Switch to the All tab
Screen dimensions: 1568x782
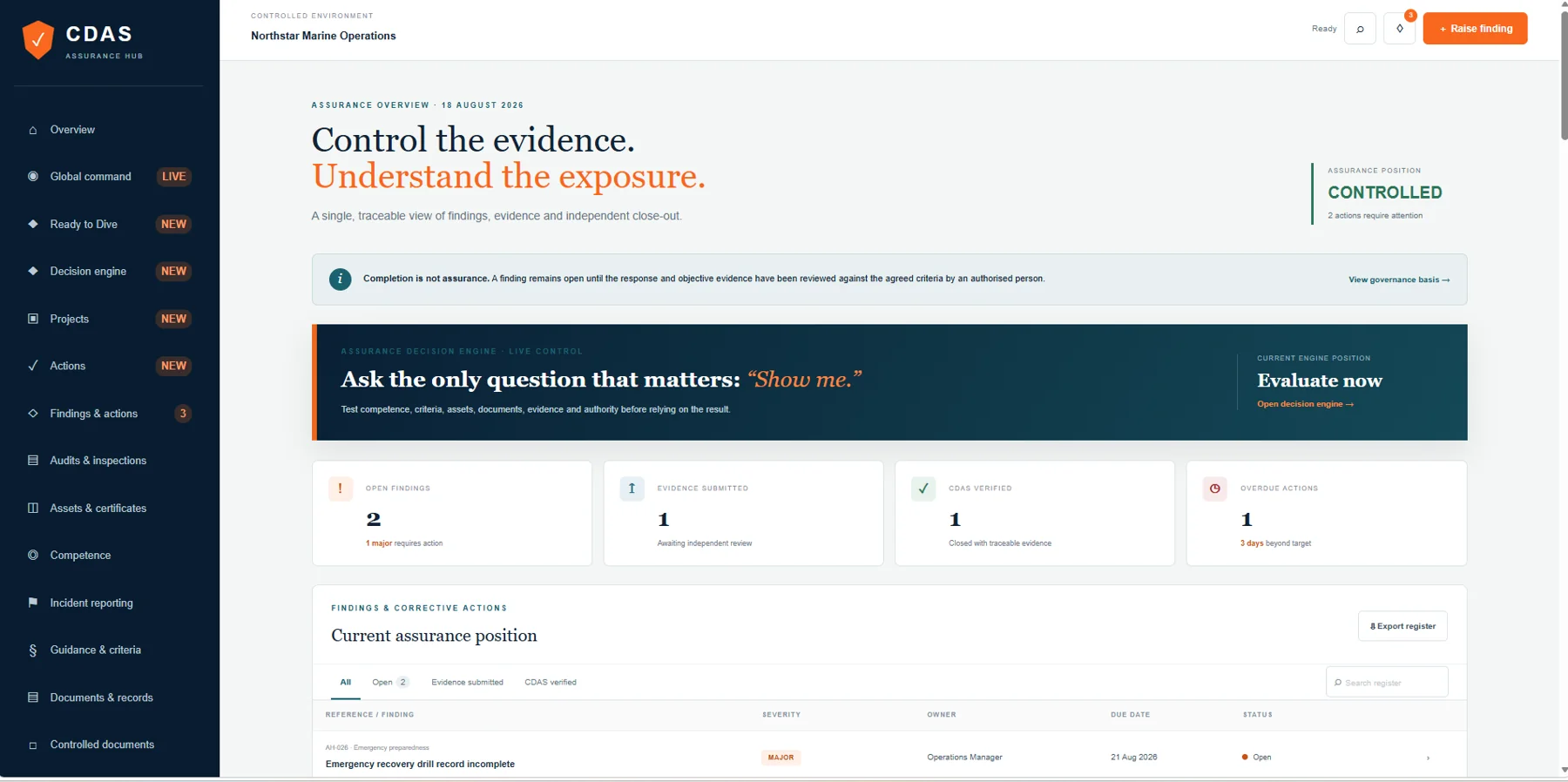click(346, 682)
